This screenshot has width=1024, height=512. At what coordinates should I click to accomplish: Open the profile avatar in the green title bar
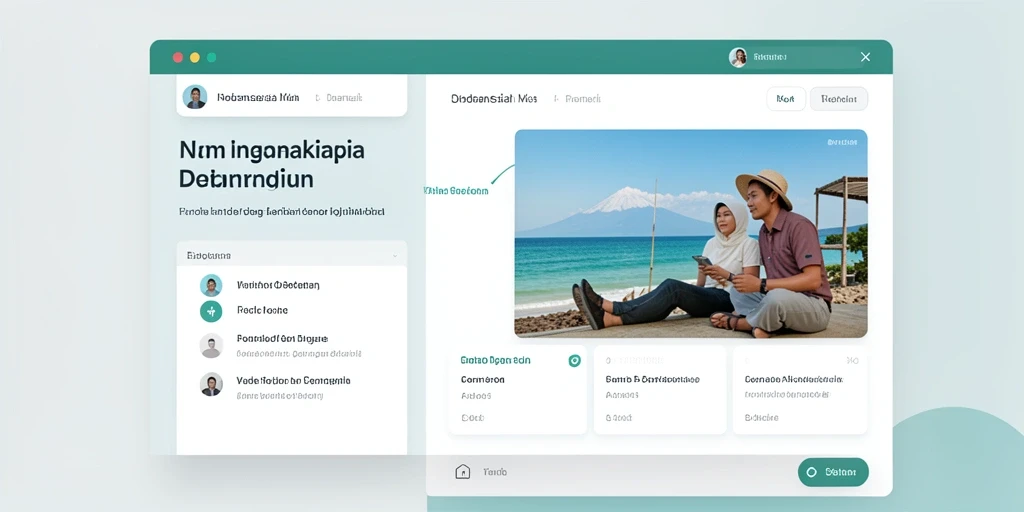(738, 57)
